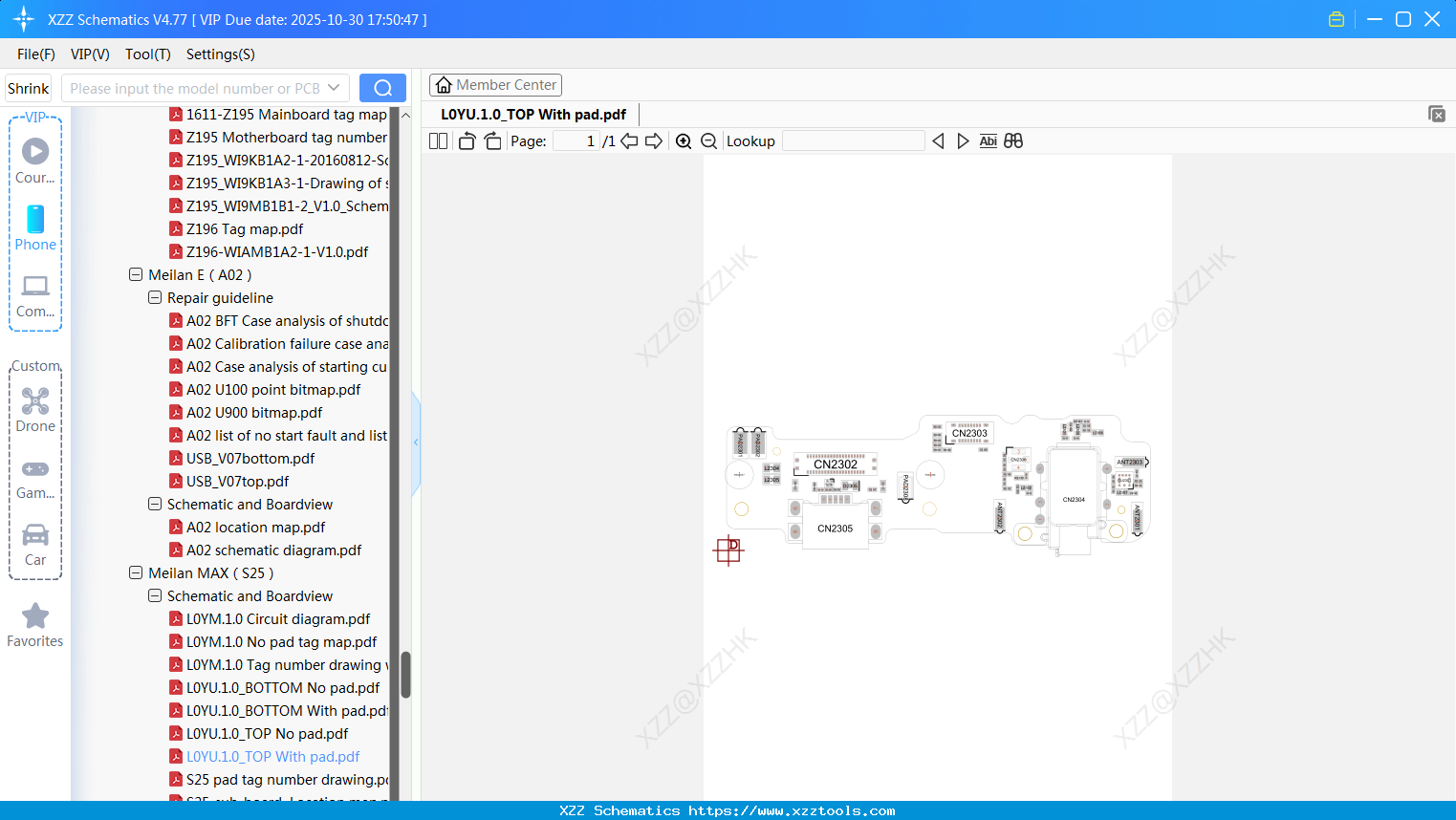The width and height of the screenshot is (1456, 820).
Task: Select the Computer category icon
Action: tap(35, 295)
